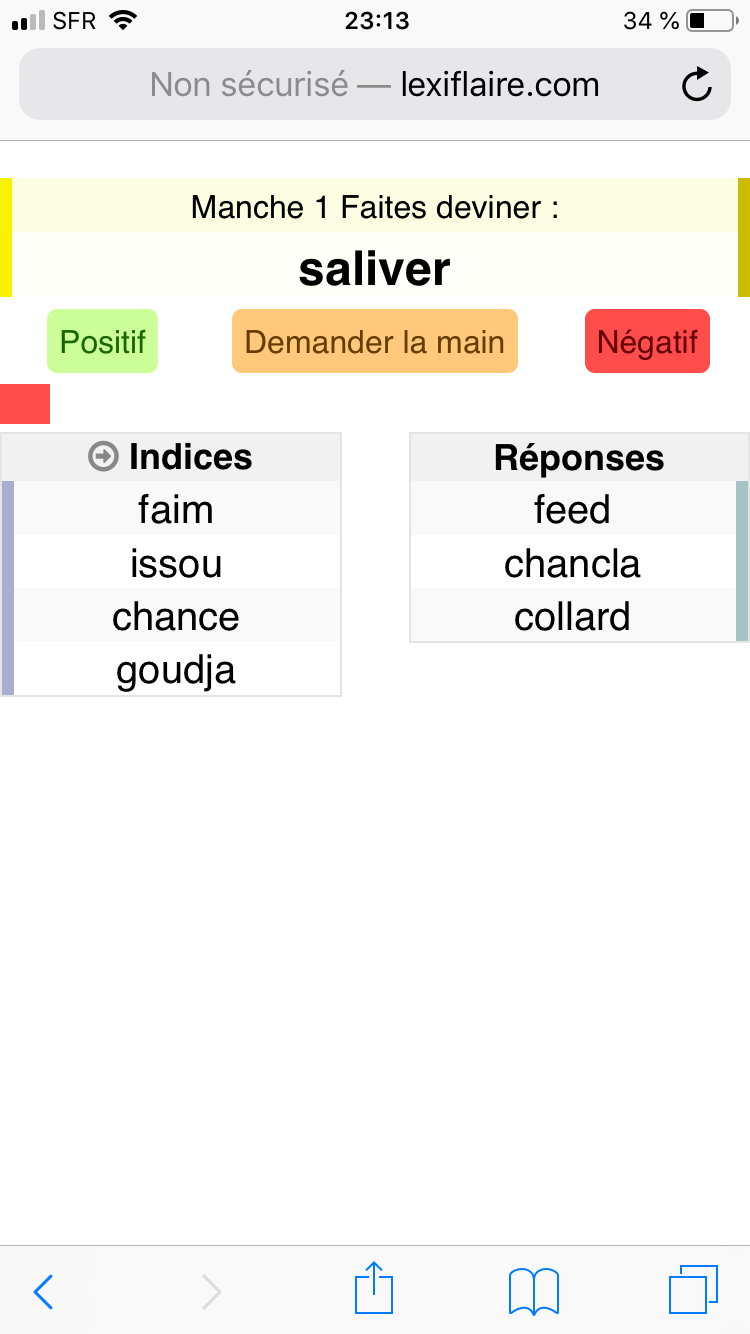This screenshot has width=750, height=1334.
Task: Tap the lexiflaire.com address bar
Action: pyautogui.click(x=374, y=85)
